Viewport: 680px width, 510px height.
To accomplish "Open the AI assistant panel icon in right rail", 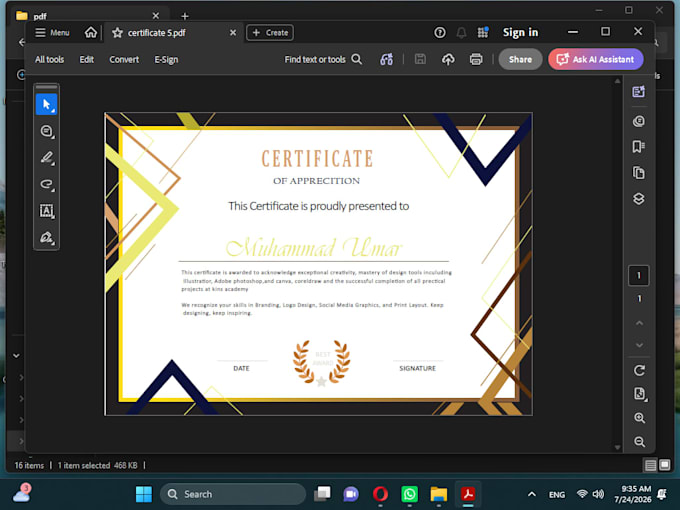I will pyautogui.click(x=638, y=92).
